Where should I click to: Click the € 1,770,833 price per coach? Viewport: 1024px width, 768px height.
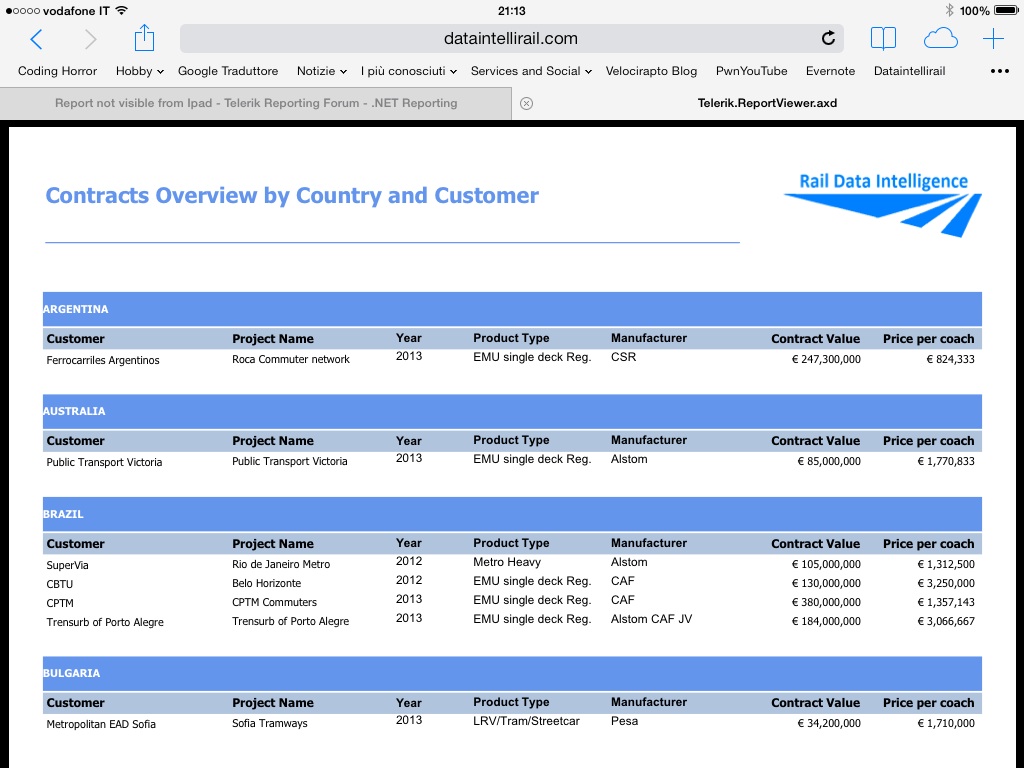(x=946, y=461)
